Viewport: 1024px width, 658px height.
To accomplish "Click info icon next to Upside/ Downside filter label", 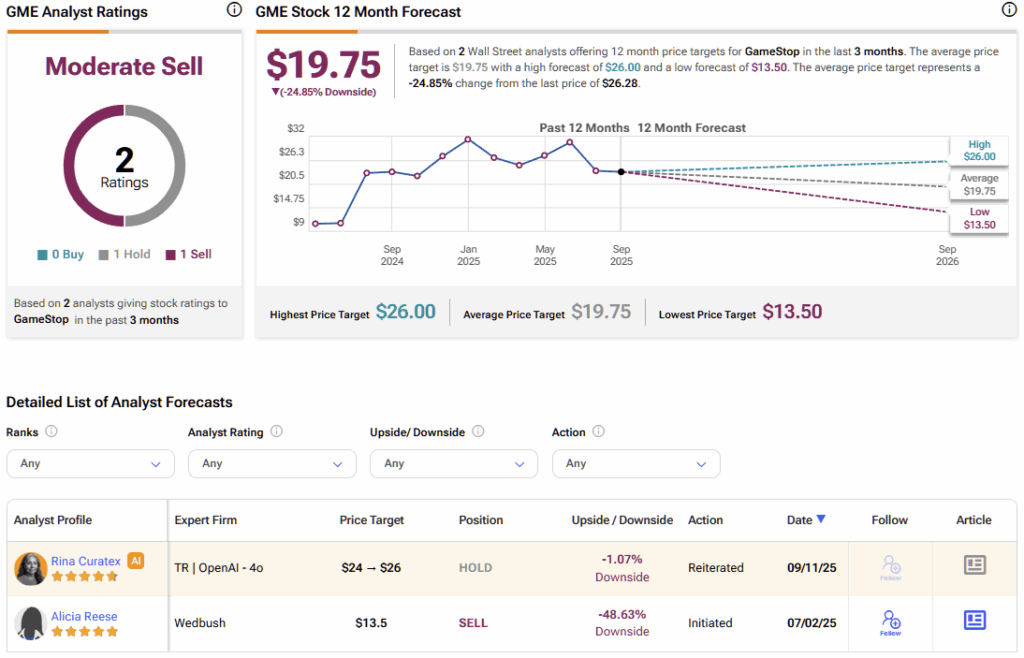I will [x=478, y=431].
